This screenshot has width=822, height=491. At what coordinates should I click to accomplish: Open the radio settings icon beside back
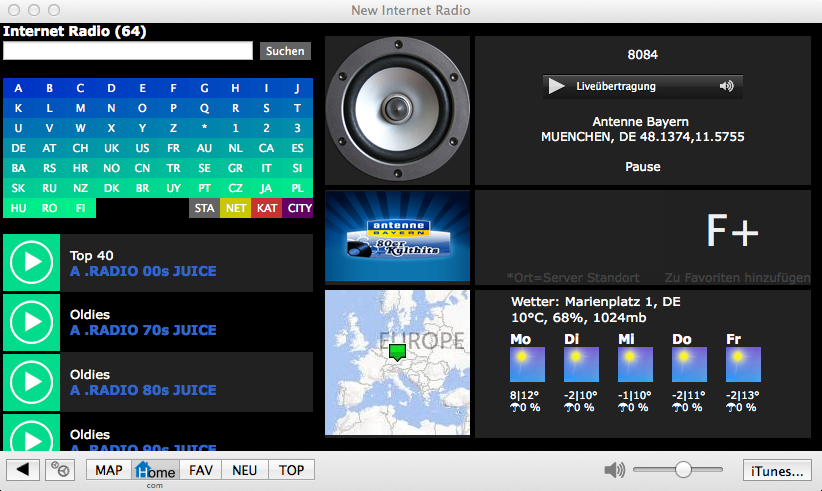pyautogui.click(x=60, y=470)
